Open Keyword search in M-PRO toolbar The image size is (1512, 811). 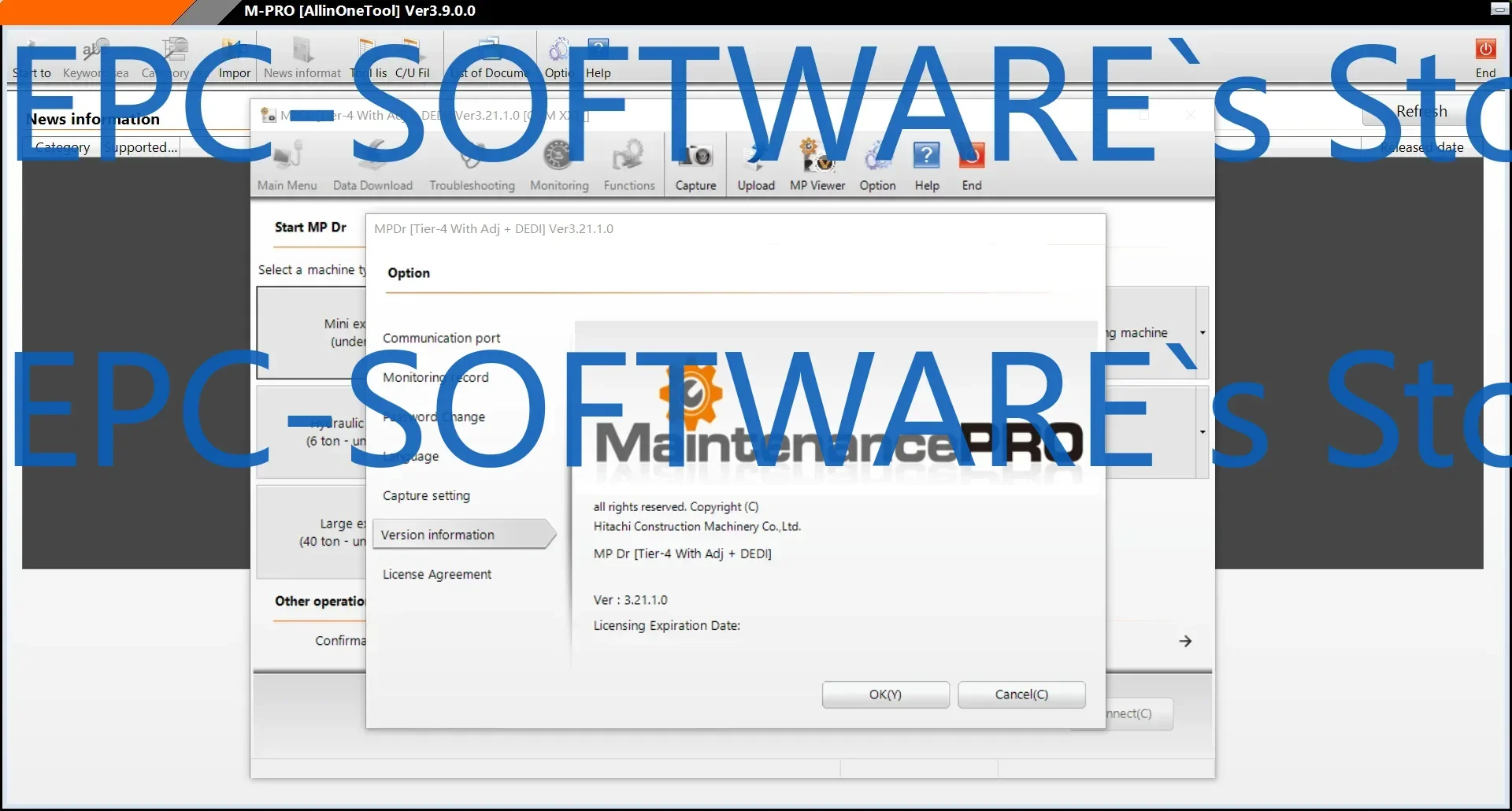[94, 55]
